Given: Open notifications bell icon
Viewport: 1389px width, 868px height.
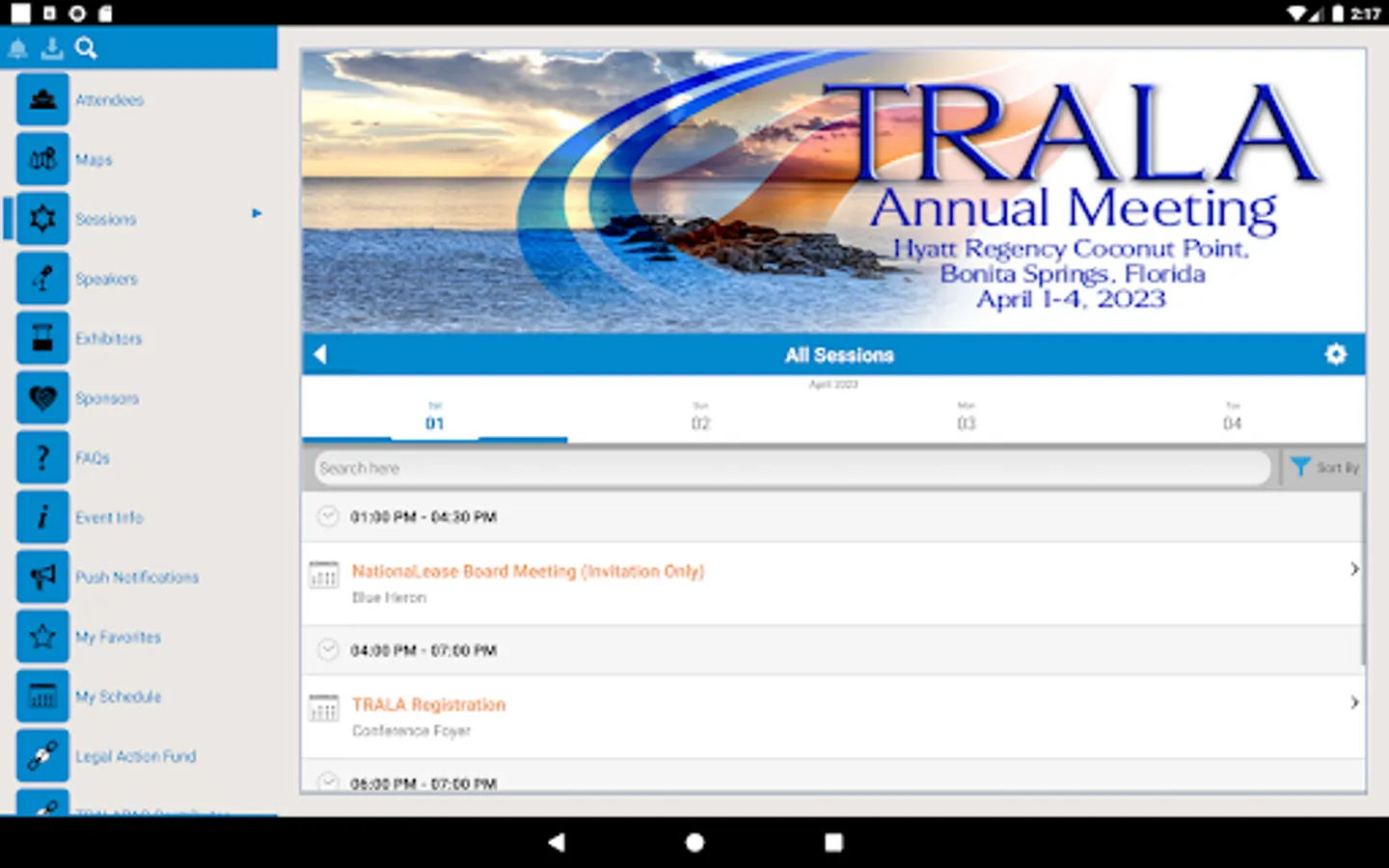Looking at the screenshot, I should click(17, 48).
